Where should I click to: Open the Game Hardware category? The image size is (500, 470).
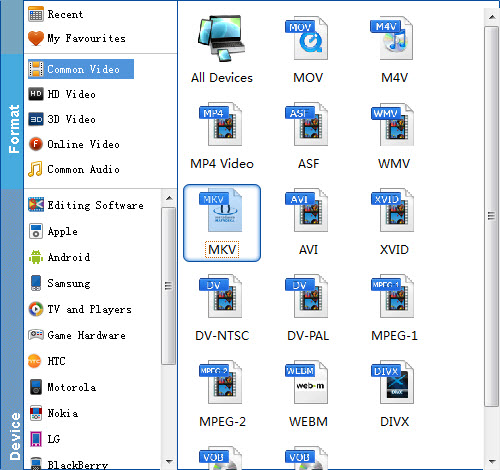point(77,335)
